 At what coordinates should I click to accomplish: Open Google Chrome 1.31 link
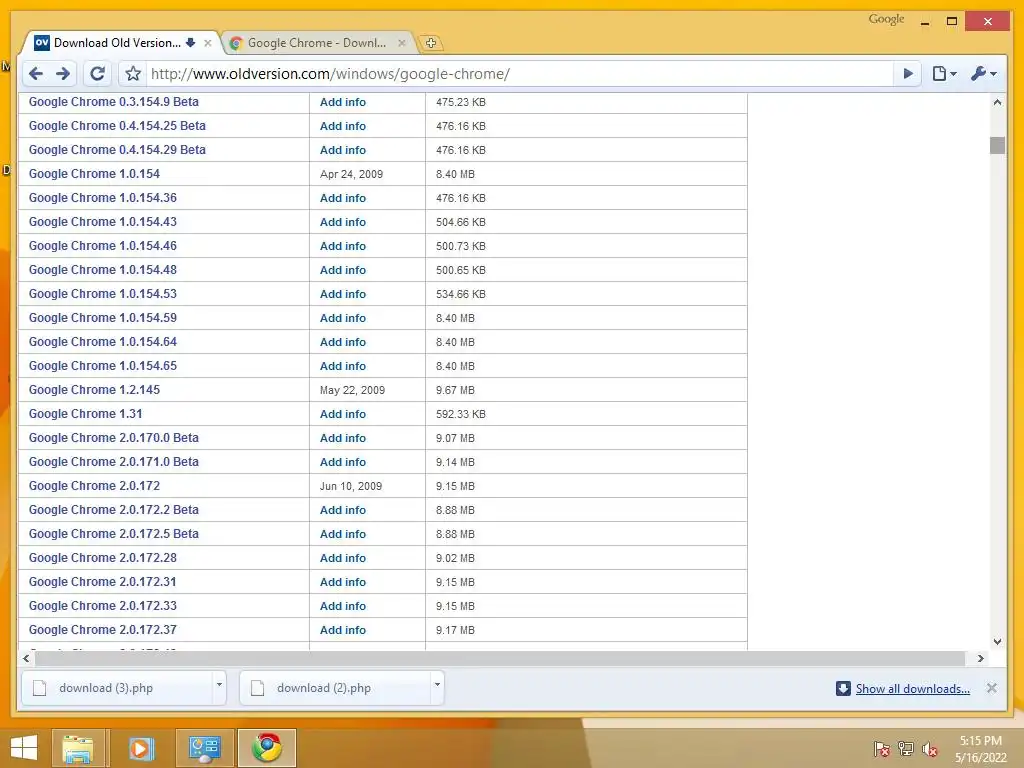coord(86,414)
